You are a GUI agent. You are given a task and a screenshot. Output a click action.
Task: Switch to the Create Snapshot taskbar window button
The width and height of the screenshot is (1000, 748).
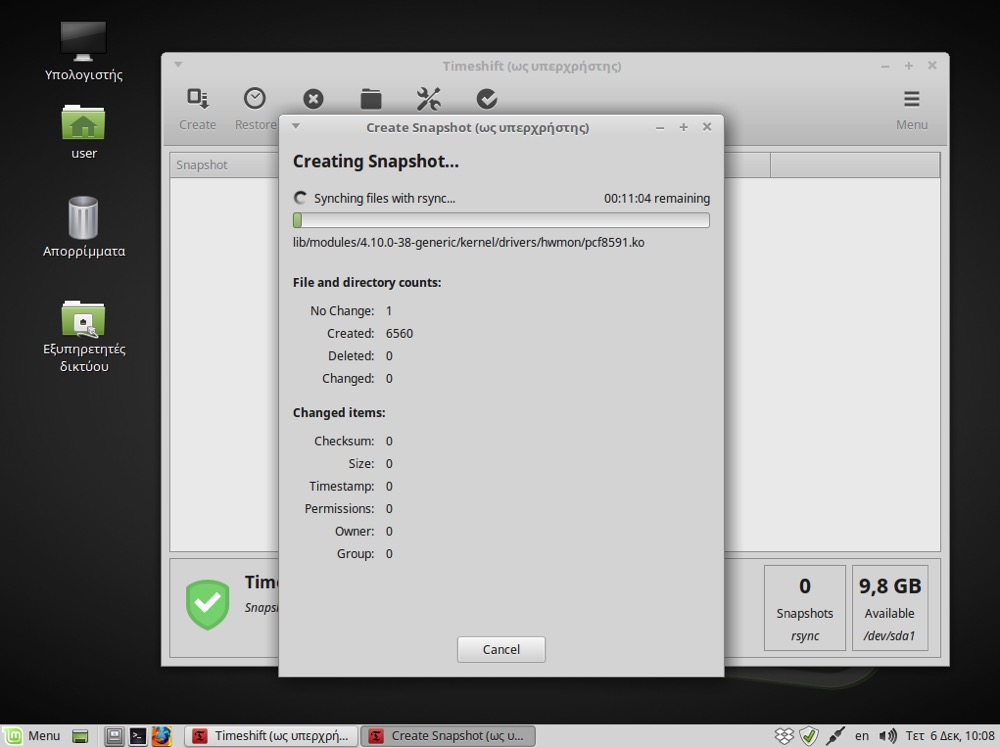(448, 736)
